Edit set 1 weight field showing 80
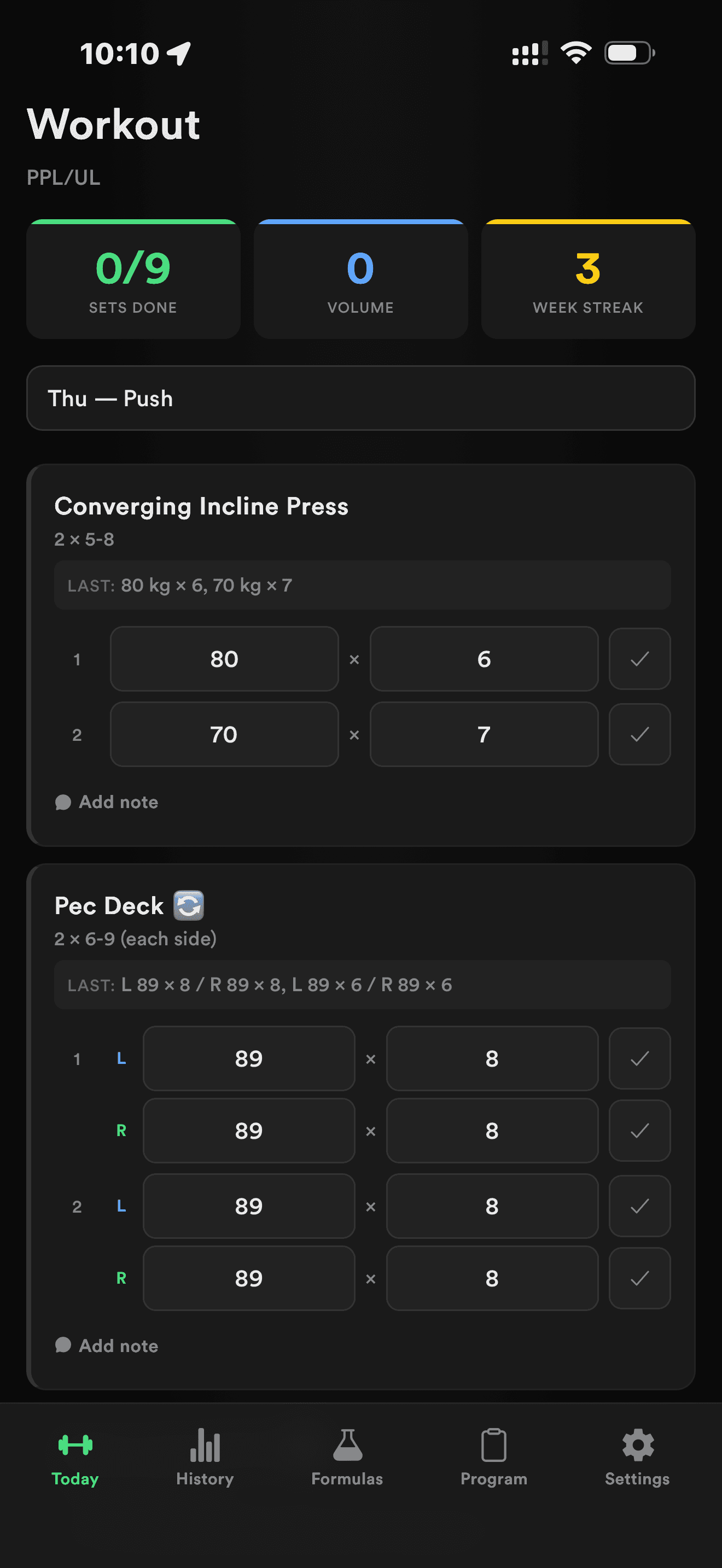722x1568 pixels. pos(224,659)
